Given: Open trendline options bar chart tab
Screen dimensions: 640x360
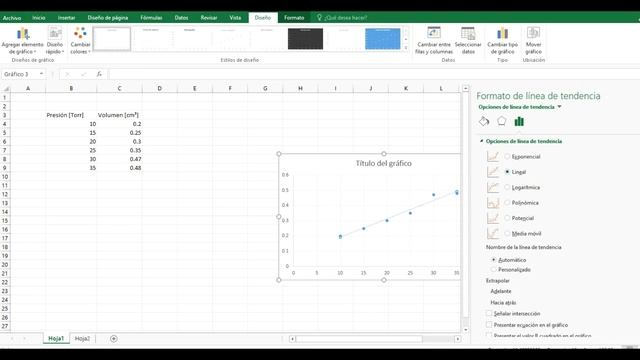Looking at the screenshot, I should 519,121.
